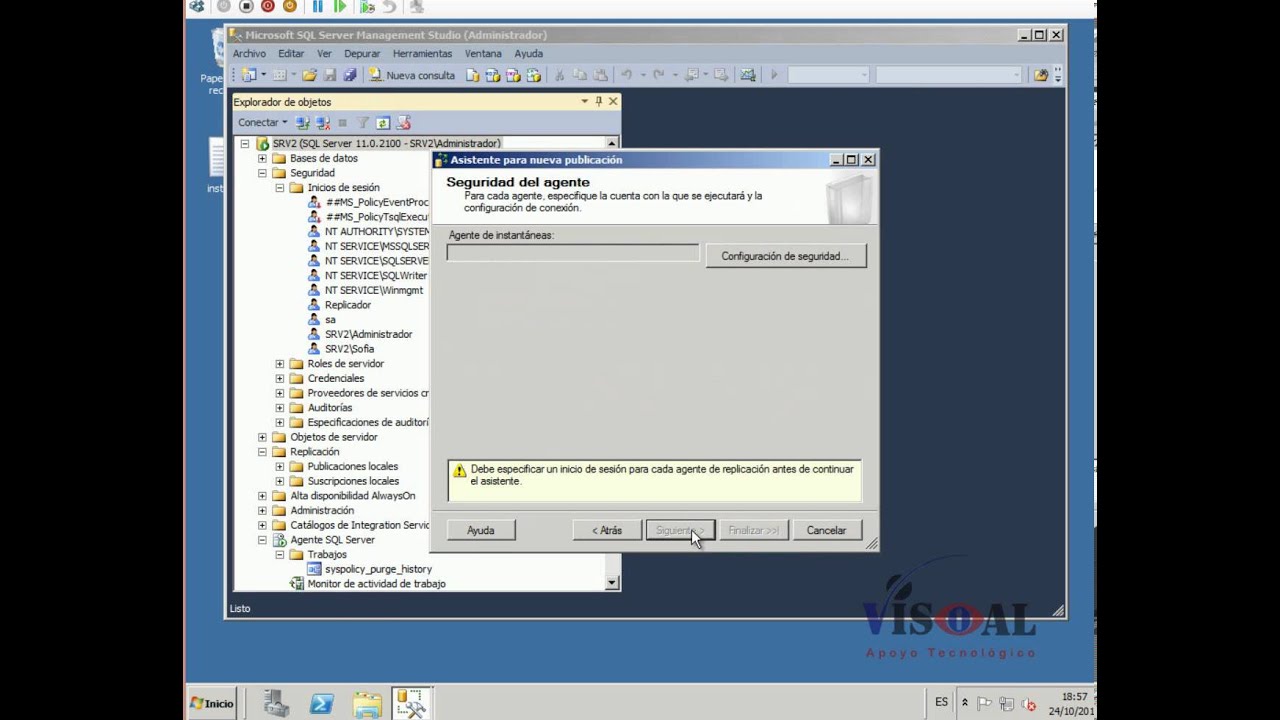The height and width of the screenshot is (720, 1280).
Task: Open PowerShell from the taskbar
Action: point(321,704)
